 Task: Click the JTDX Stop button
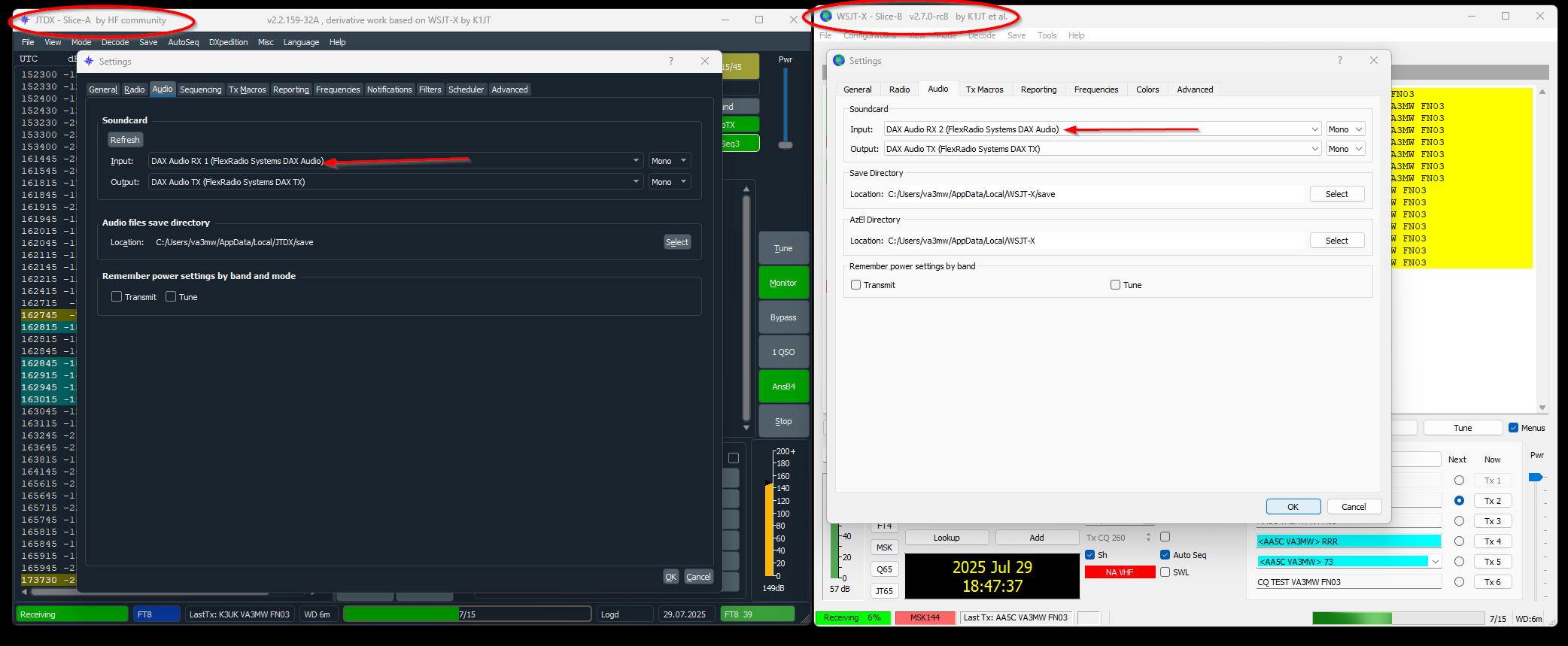(783, 421)
